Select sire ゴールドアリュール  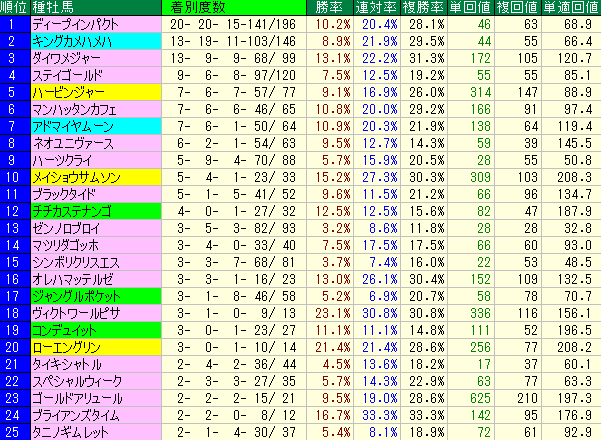[96, 398]
